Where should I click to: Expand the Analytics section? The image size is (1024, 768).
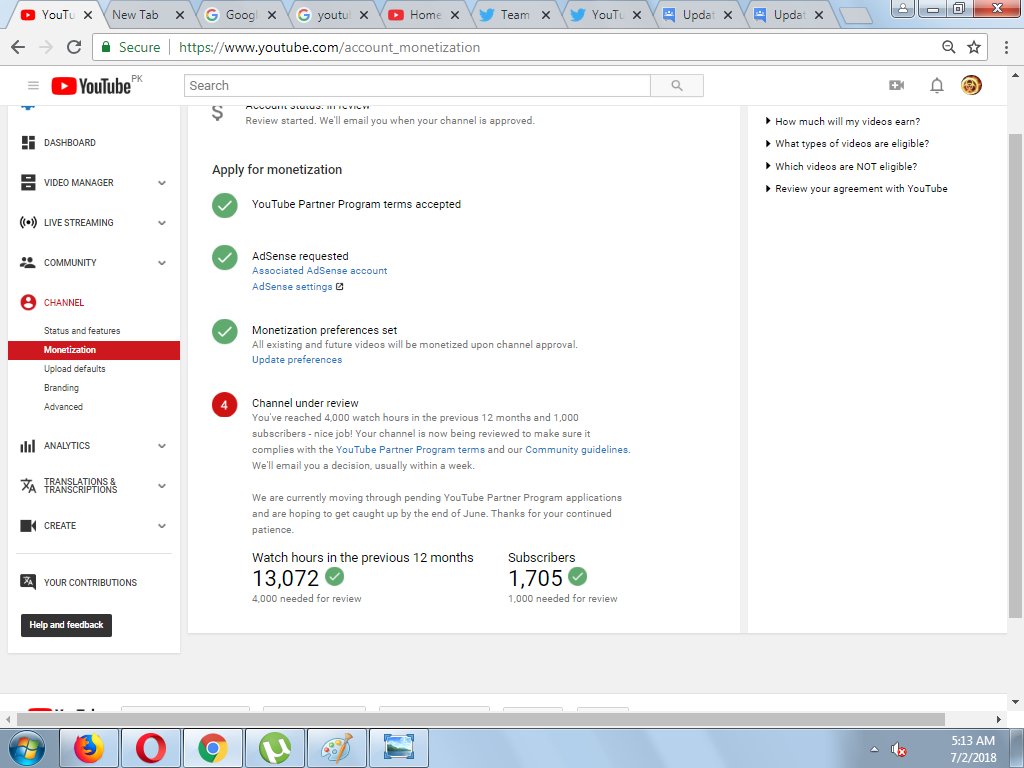tap(162, 446)
